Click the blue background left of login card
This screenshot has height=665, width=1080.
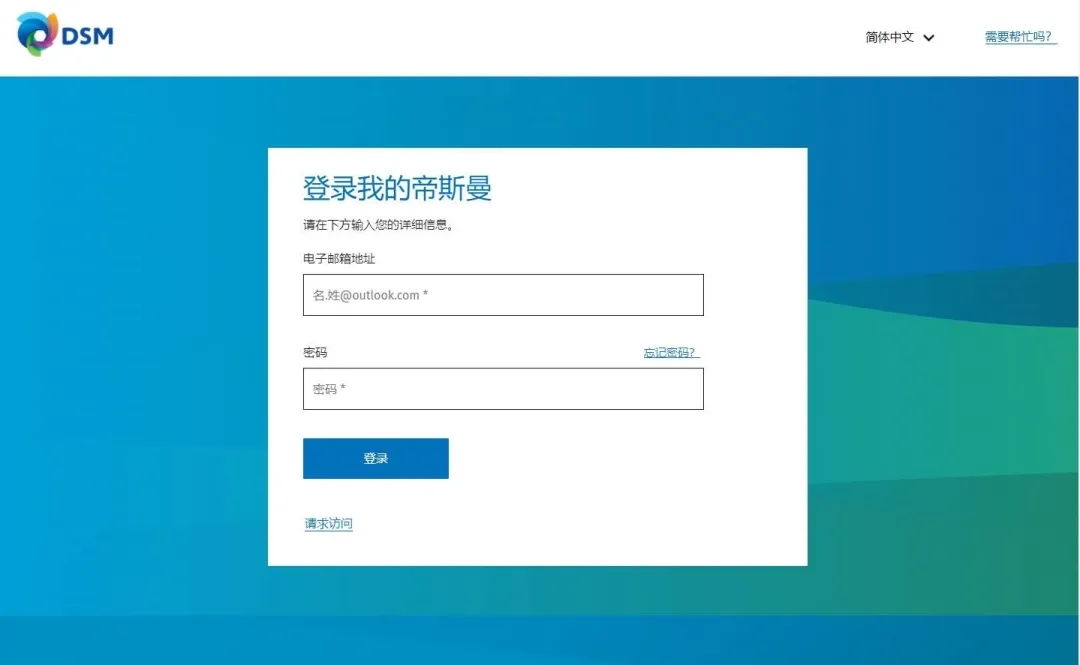(130, 350)
